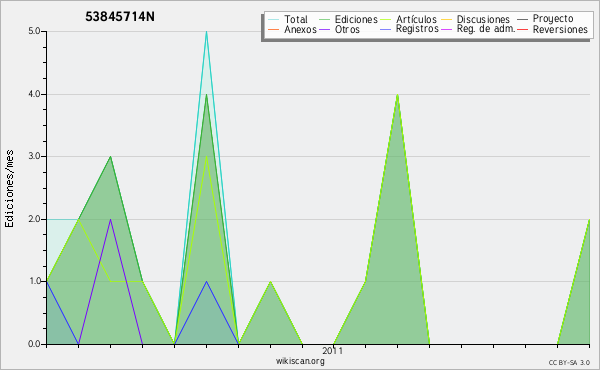Click the 0.0 y-axis value
The image size is (600, 370).
pyautogui.click(x=34, y=344)
